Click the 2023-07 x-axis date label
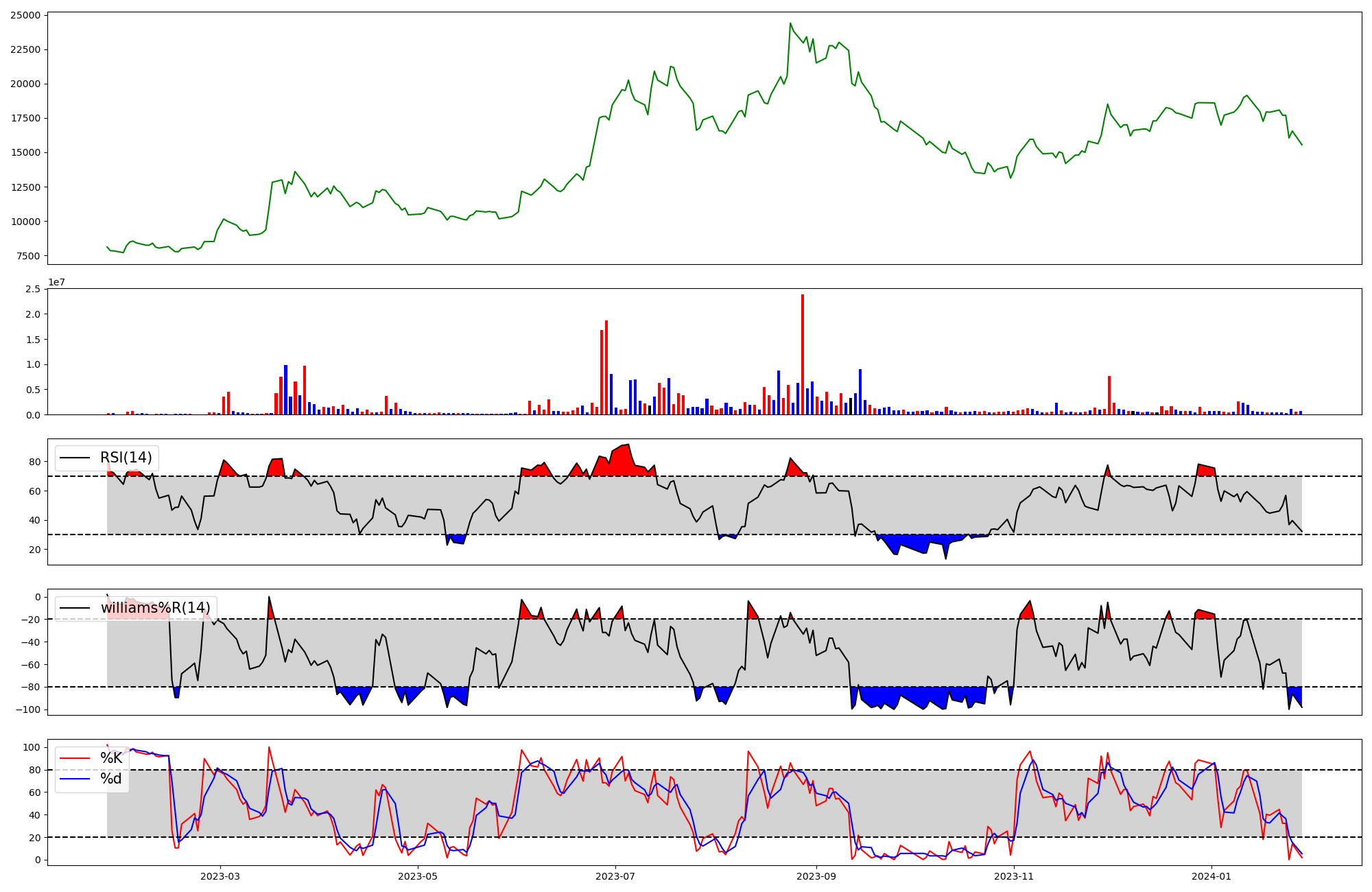Image resolution: width=1372 pixels, height=892 pixels. 615,876
